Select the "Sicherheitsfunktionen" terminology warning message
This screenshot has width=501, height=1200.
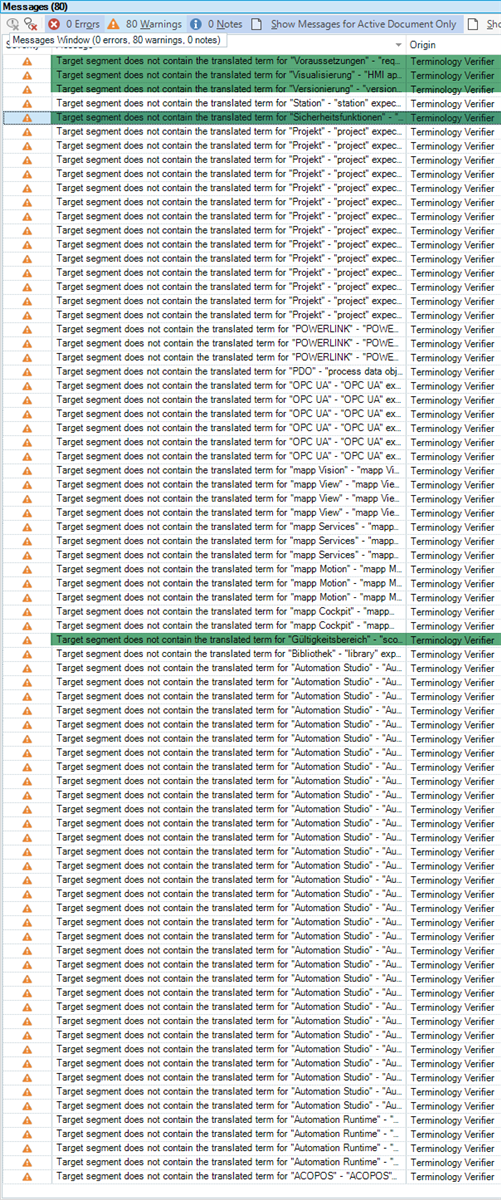[230, 117]
